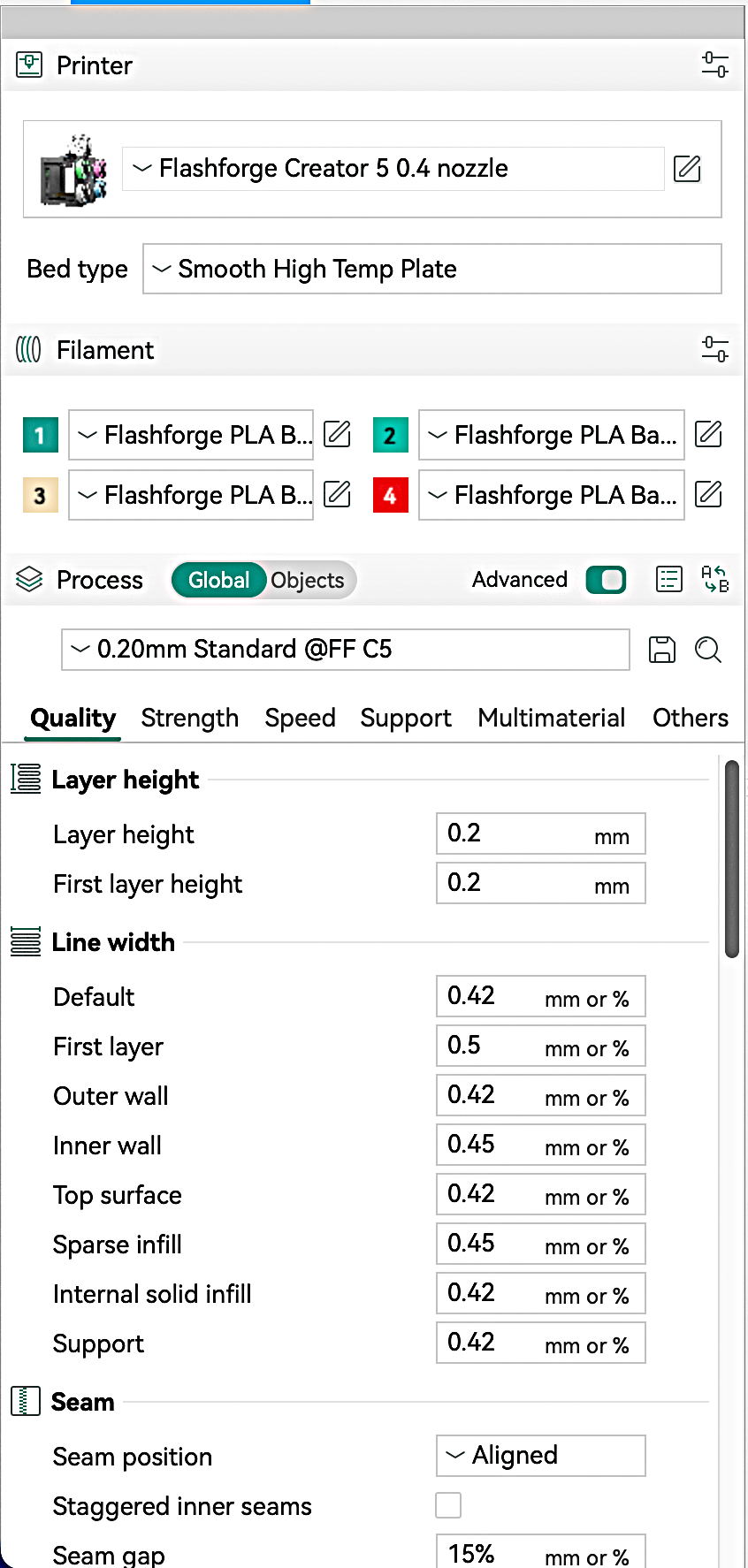Click the Layer height section icon
The image size is (748, 1568).
click(x=26, y=779)
